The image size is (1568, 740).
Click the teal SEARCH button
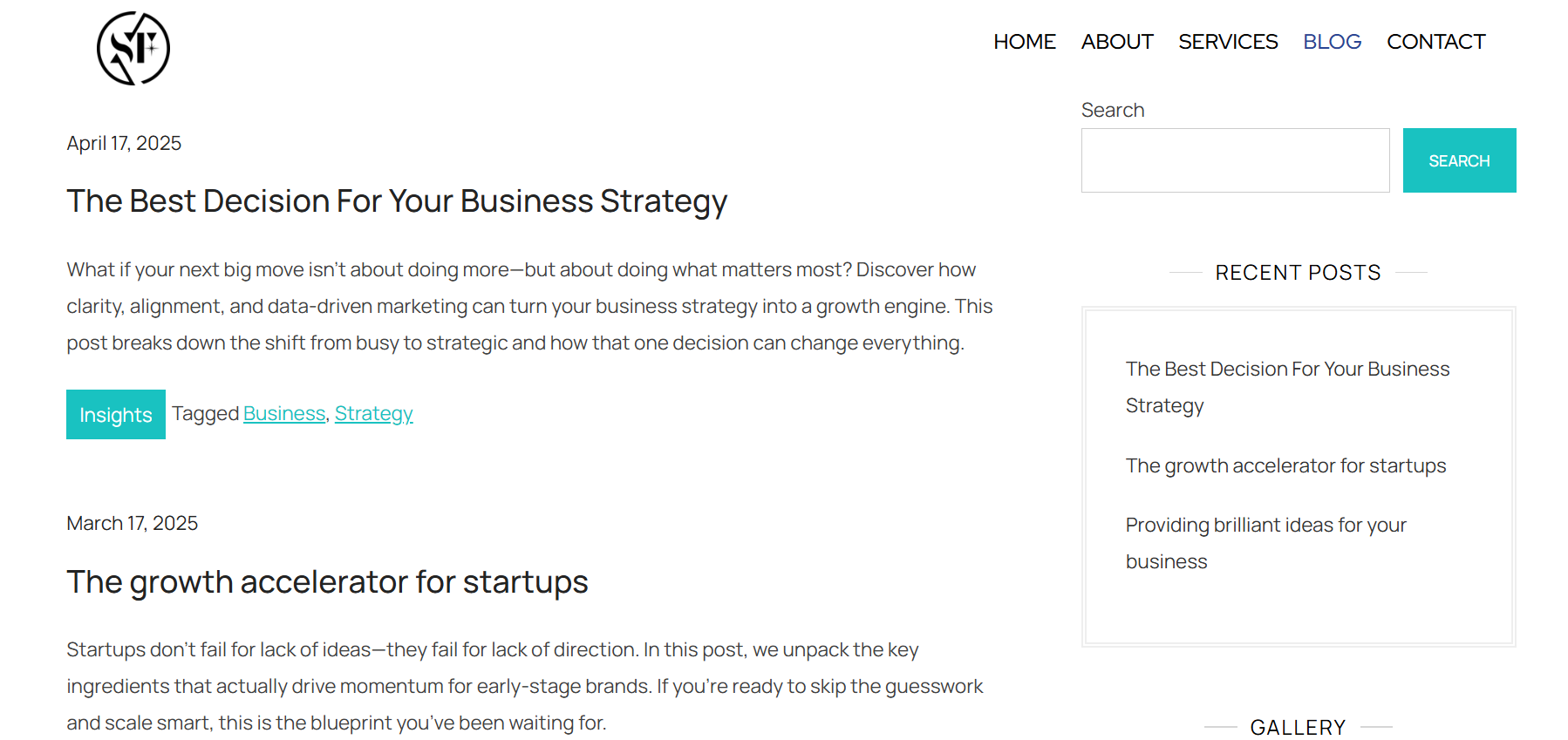click(x=1459, y=160)
